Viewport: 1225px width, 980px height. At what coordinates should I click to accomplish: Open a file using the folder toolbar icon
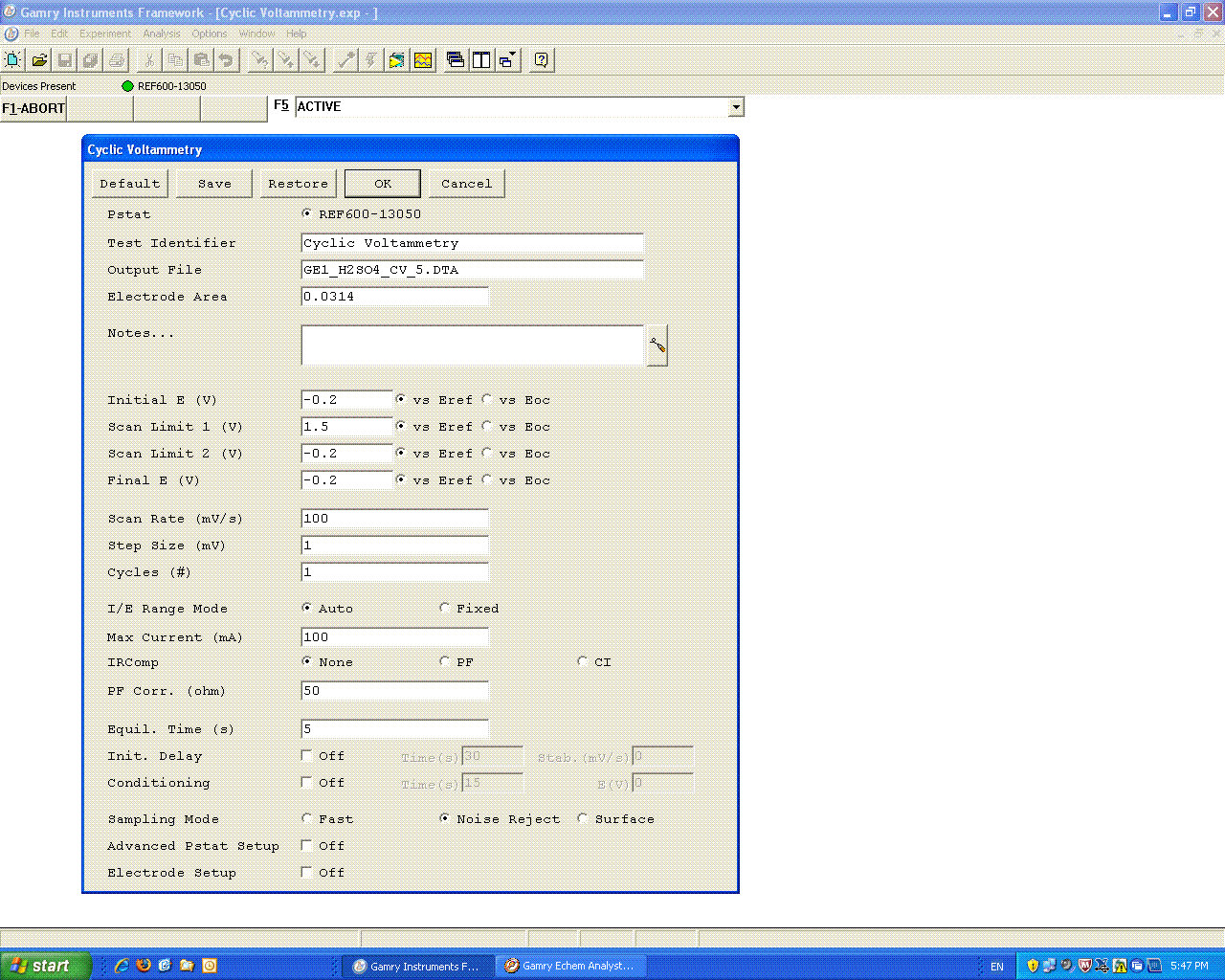point(39,60)
